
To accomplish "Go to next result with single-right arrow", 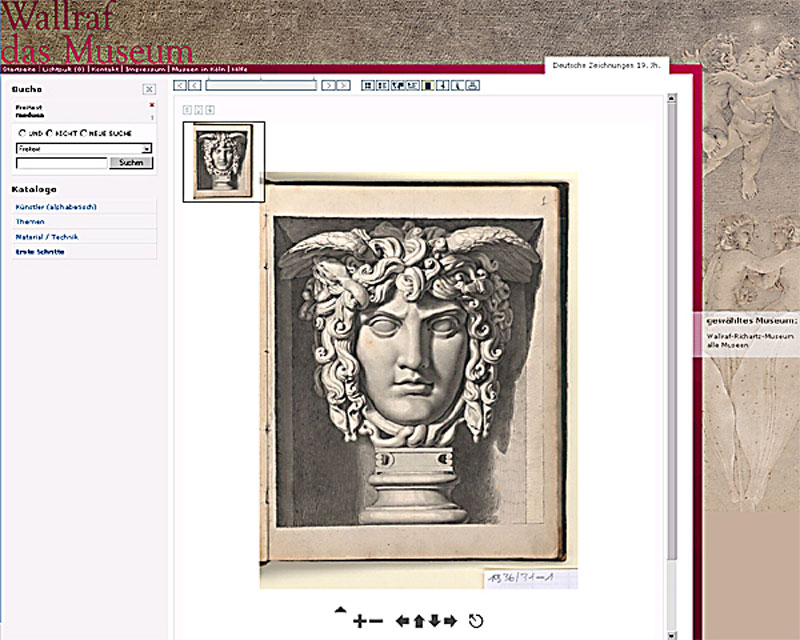I will tap(329, 85).
